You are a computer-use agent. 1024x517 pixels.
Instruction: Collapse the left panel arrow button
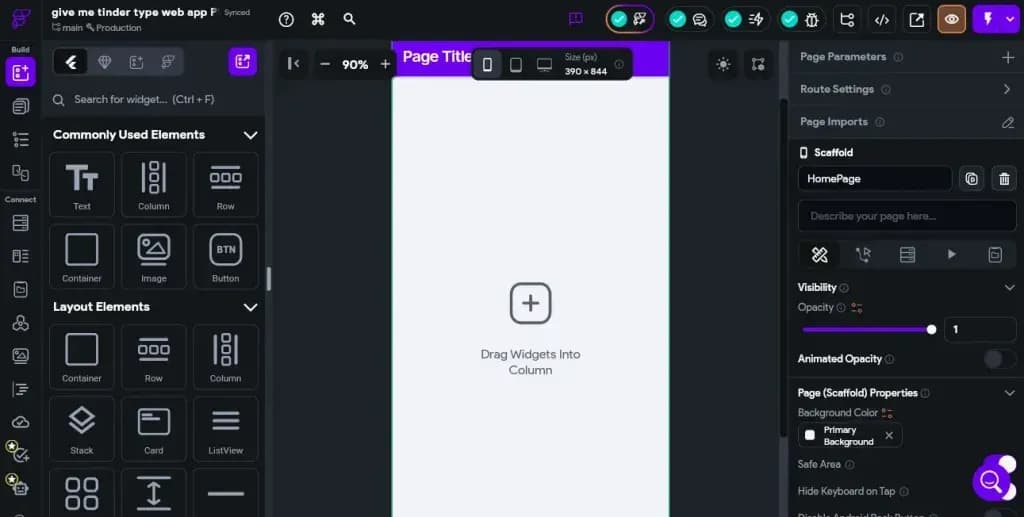[x=294, y=63]
